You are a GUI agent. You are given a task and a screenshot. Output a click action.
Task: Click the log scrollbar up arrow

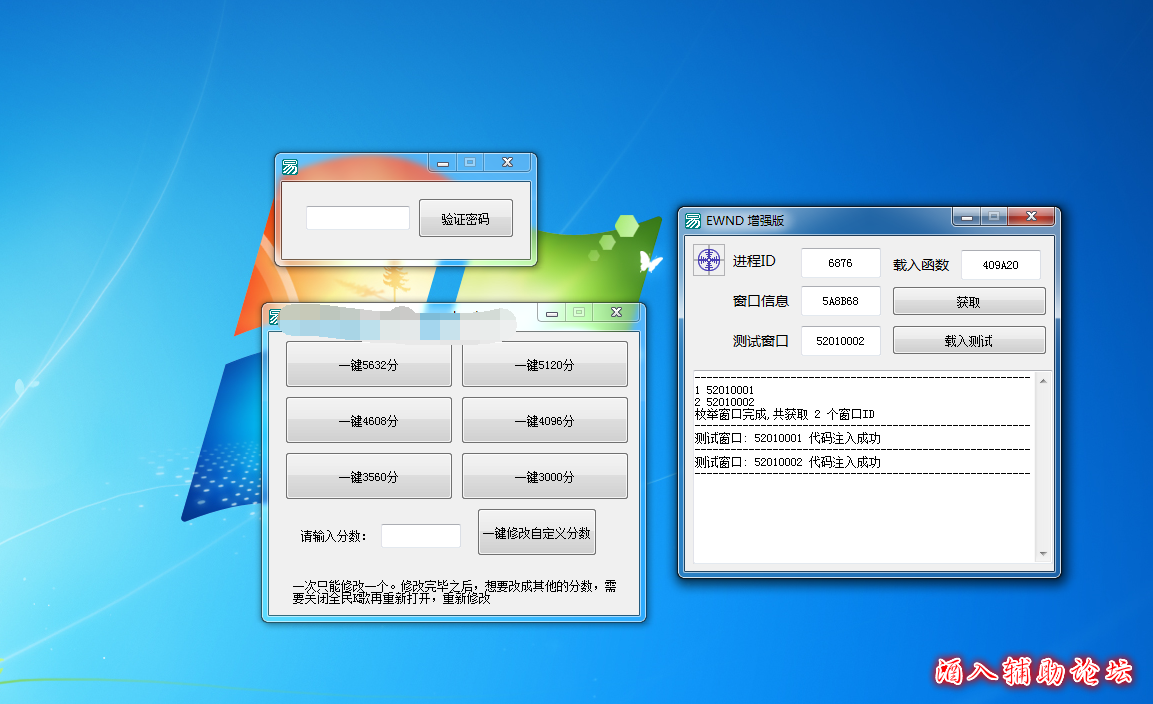pyautogui.click(x=1043, y=381)
